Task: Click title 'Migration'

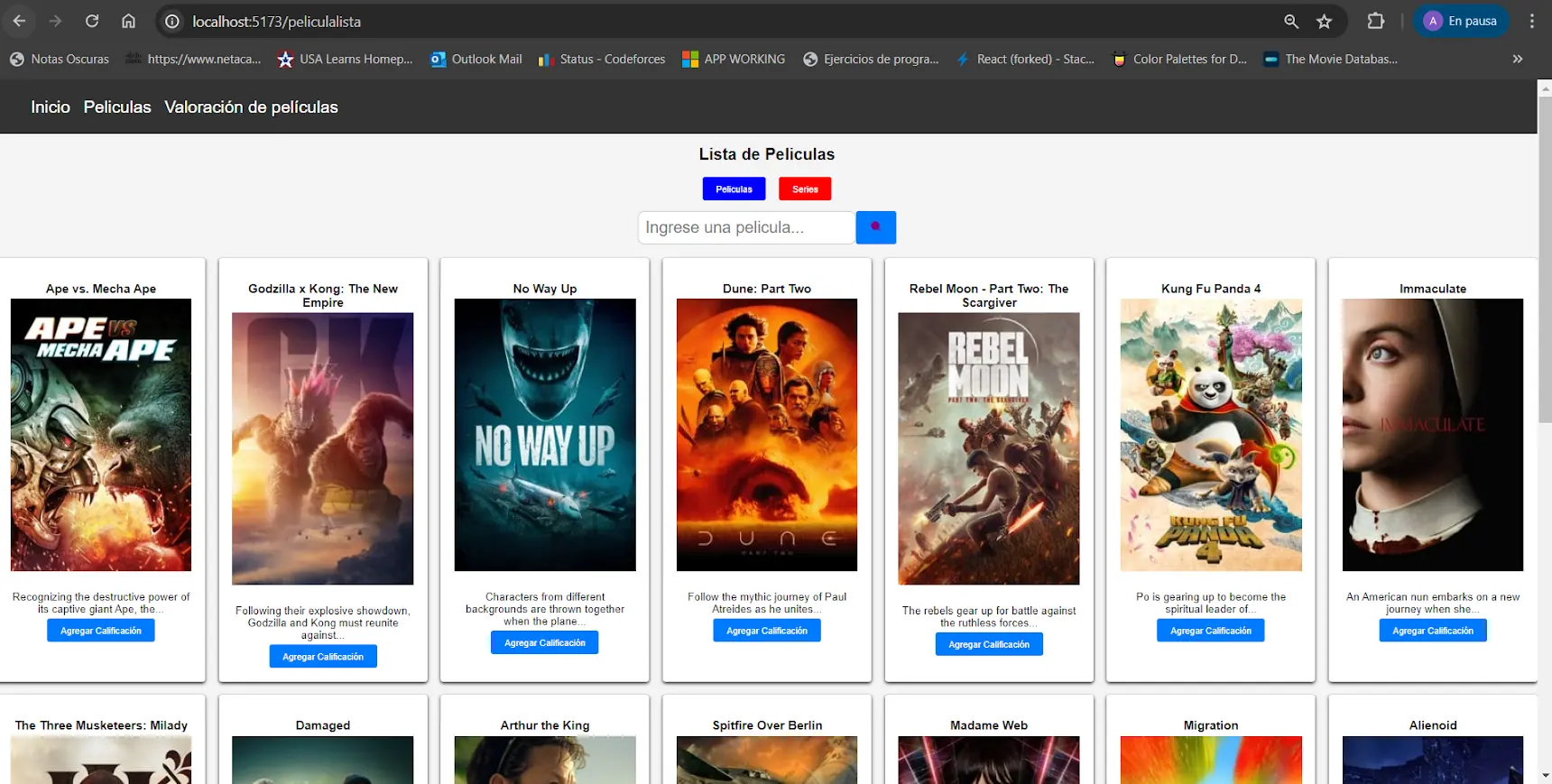Action: 1211,725
